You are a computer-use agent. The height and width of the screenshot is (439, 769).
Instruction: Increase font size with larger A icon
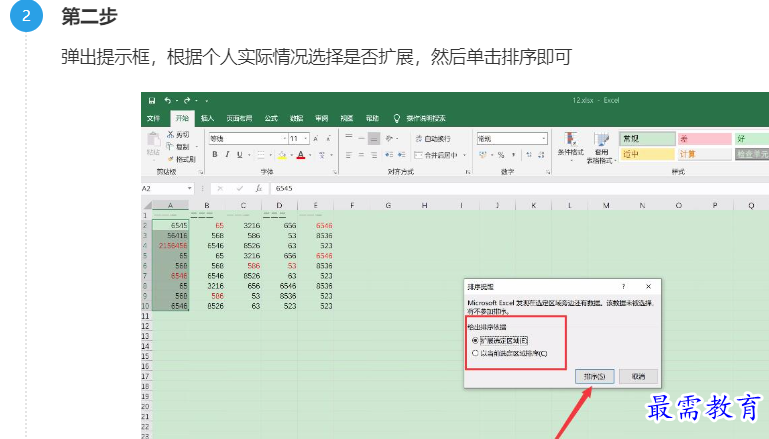coord(316,139)
